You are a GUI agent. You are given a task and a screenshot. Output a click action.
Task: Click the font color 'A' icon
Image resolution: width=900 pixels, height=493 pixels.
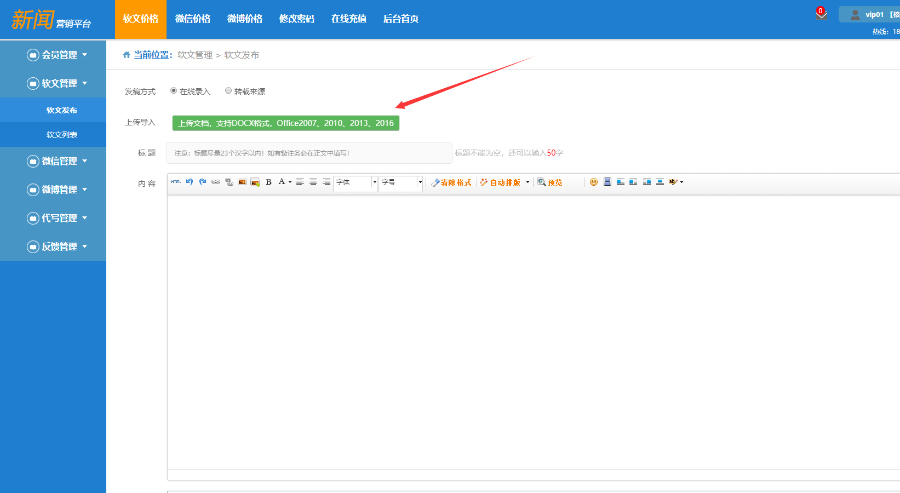coord(281,183)
